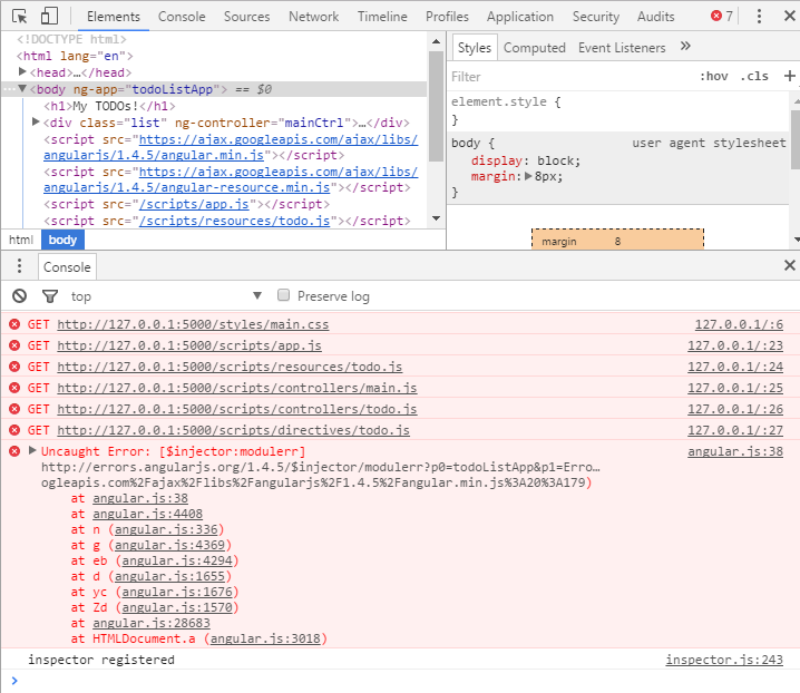Clear the console with the ban icon
Viewport: 800px width, 693px height.
[19, 296]
